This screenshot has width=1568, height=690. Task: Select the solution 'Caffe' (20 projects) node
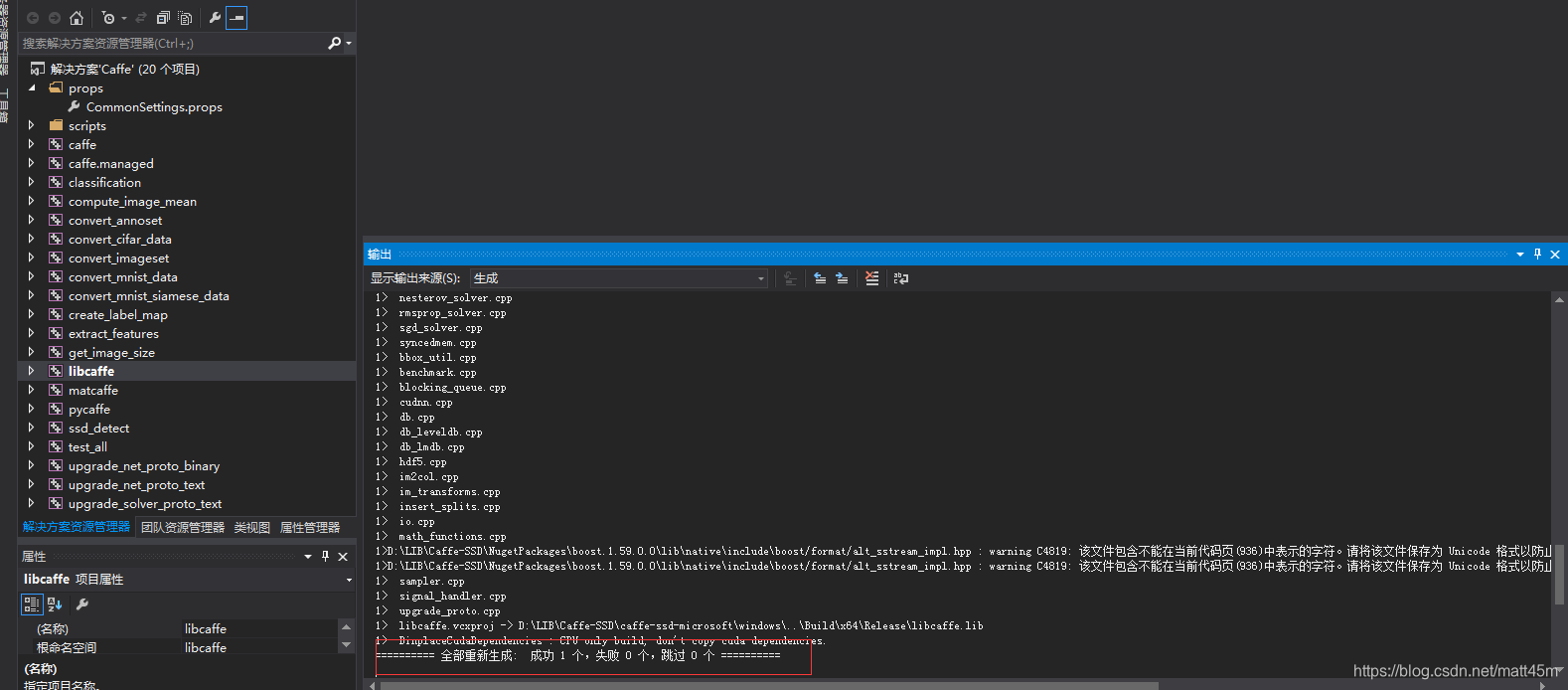coord(125,69)
